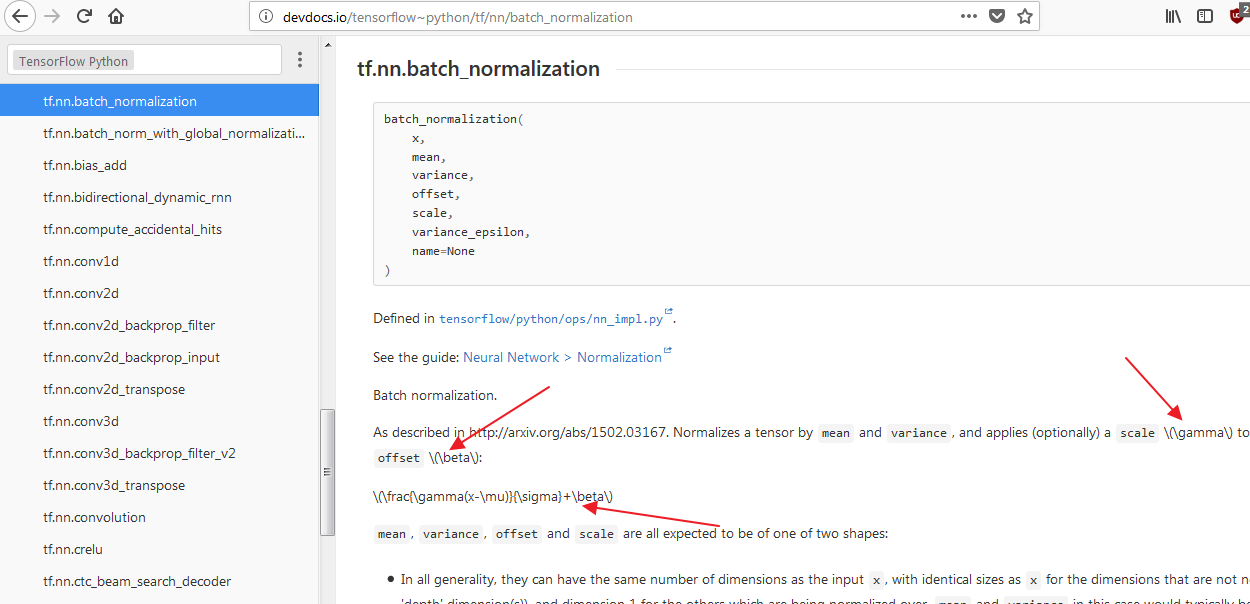Open tf.nn.crelu in the sidebar
Screen dimensions: 1250x604
click(x=159, y=549)
